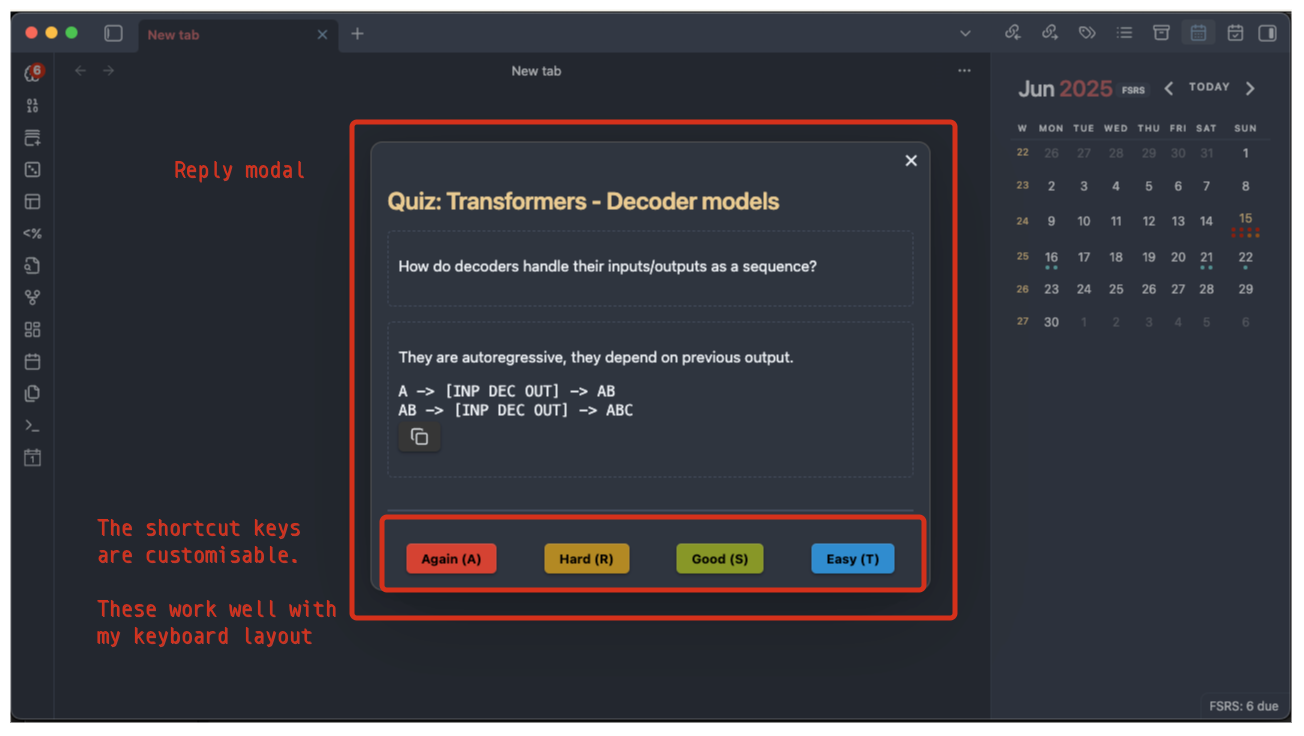Copy the code block in answer
1304x736 pixels.
click(x=419, y=437)
